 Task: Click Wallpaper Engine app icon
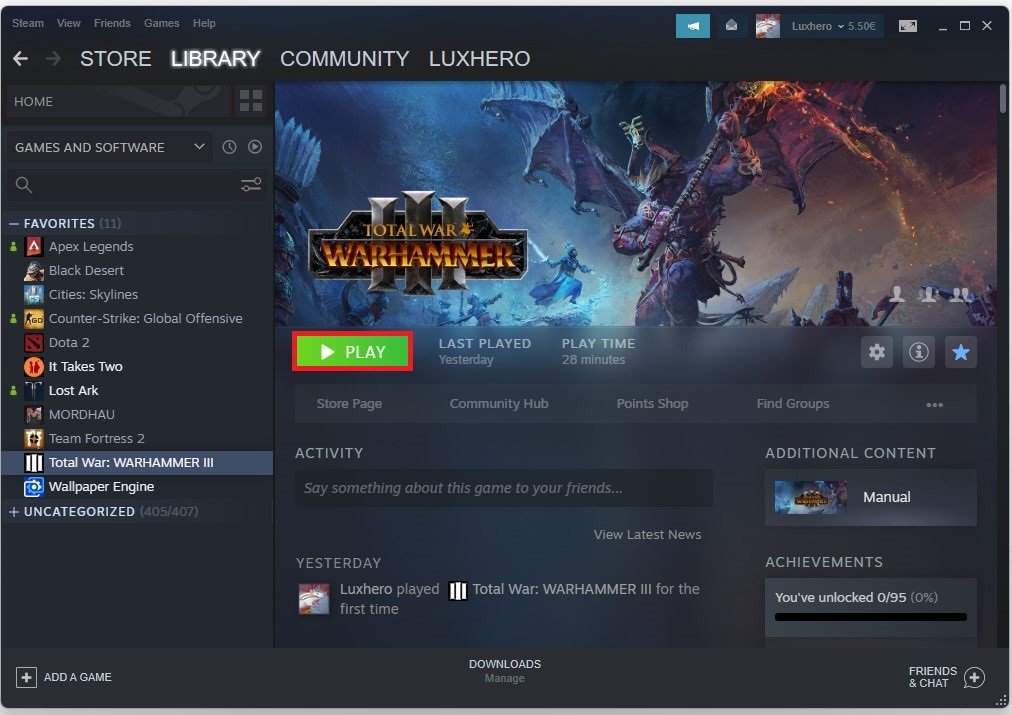click(x=34, y=487)
